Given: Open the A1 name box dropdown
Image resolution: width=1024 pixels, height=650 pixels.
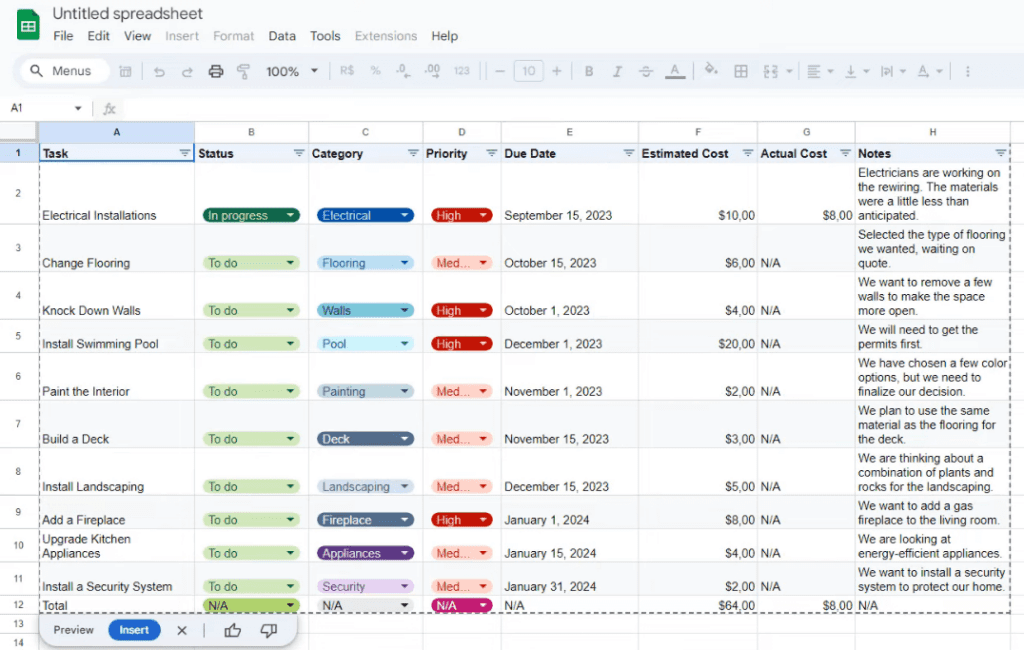Looking at the screenshot, I should (78, 108).
